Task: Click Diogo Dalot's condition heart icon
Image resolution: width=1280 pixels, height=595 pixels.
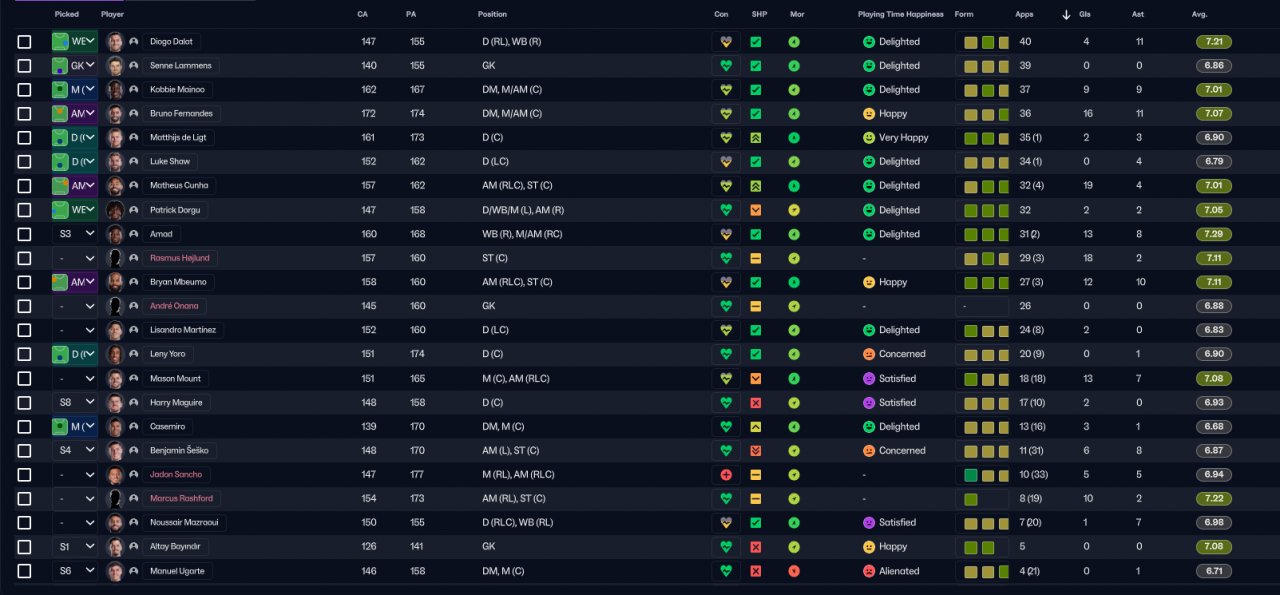Action: (726, 42)
